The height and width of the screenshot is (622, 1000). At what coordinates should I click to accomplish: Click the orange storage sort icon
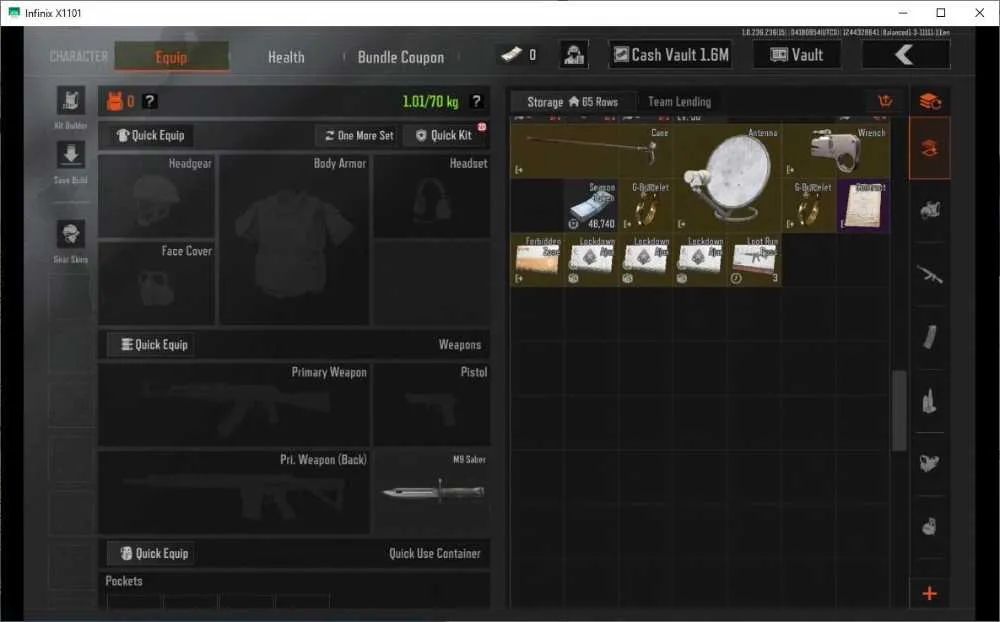885,101
